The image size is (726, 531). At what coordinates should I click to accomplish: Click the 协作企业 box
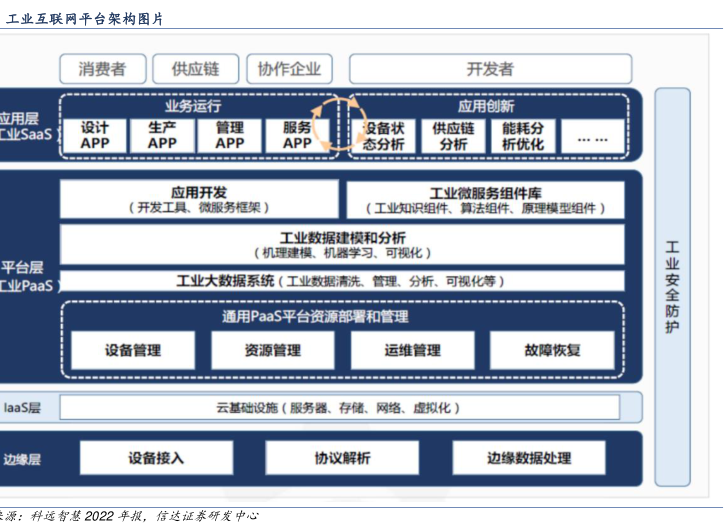point(289,69)
